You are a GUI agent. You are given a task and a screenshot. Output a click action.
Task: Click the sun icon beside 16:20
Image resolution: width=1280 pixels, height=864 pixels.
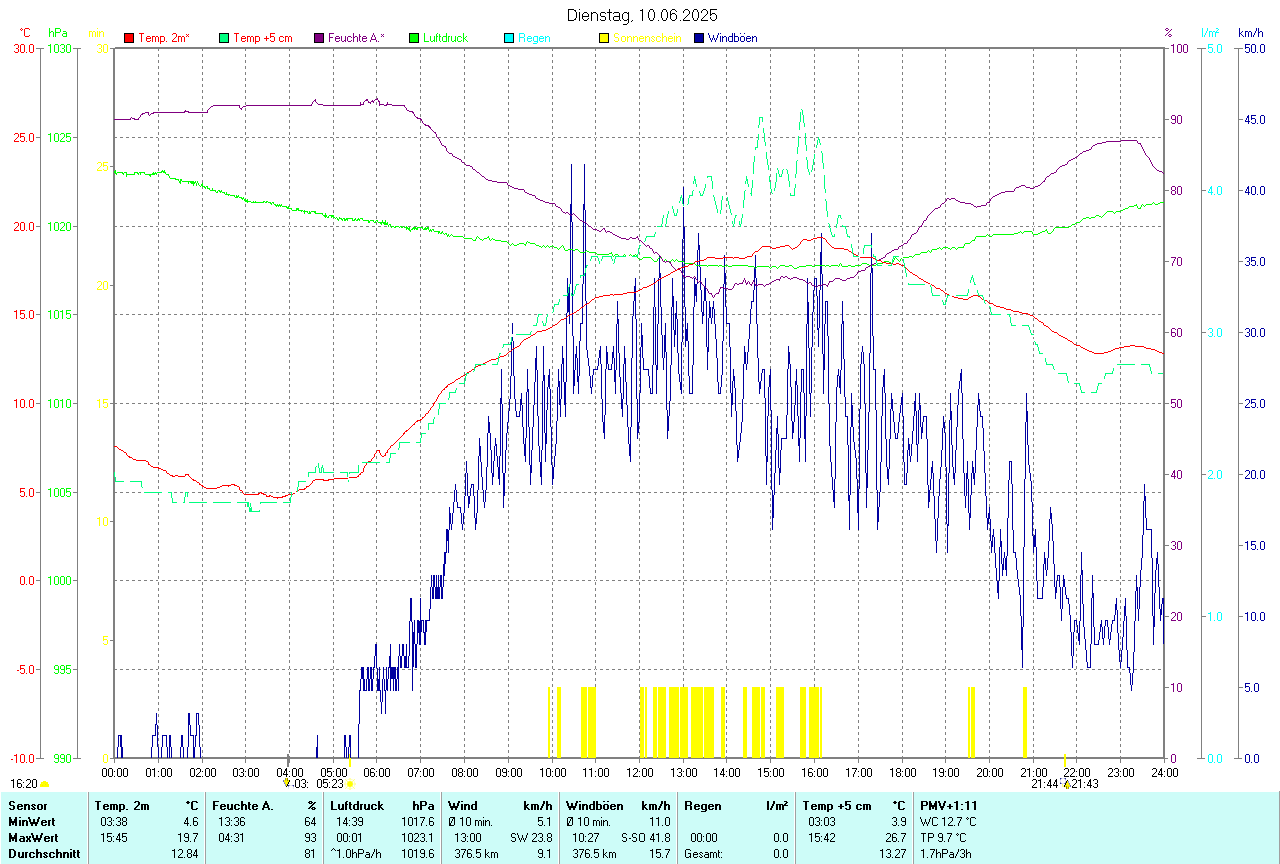[x=44, y=784]
